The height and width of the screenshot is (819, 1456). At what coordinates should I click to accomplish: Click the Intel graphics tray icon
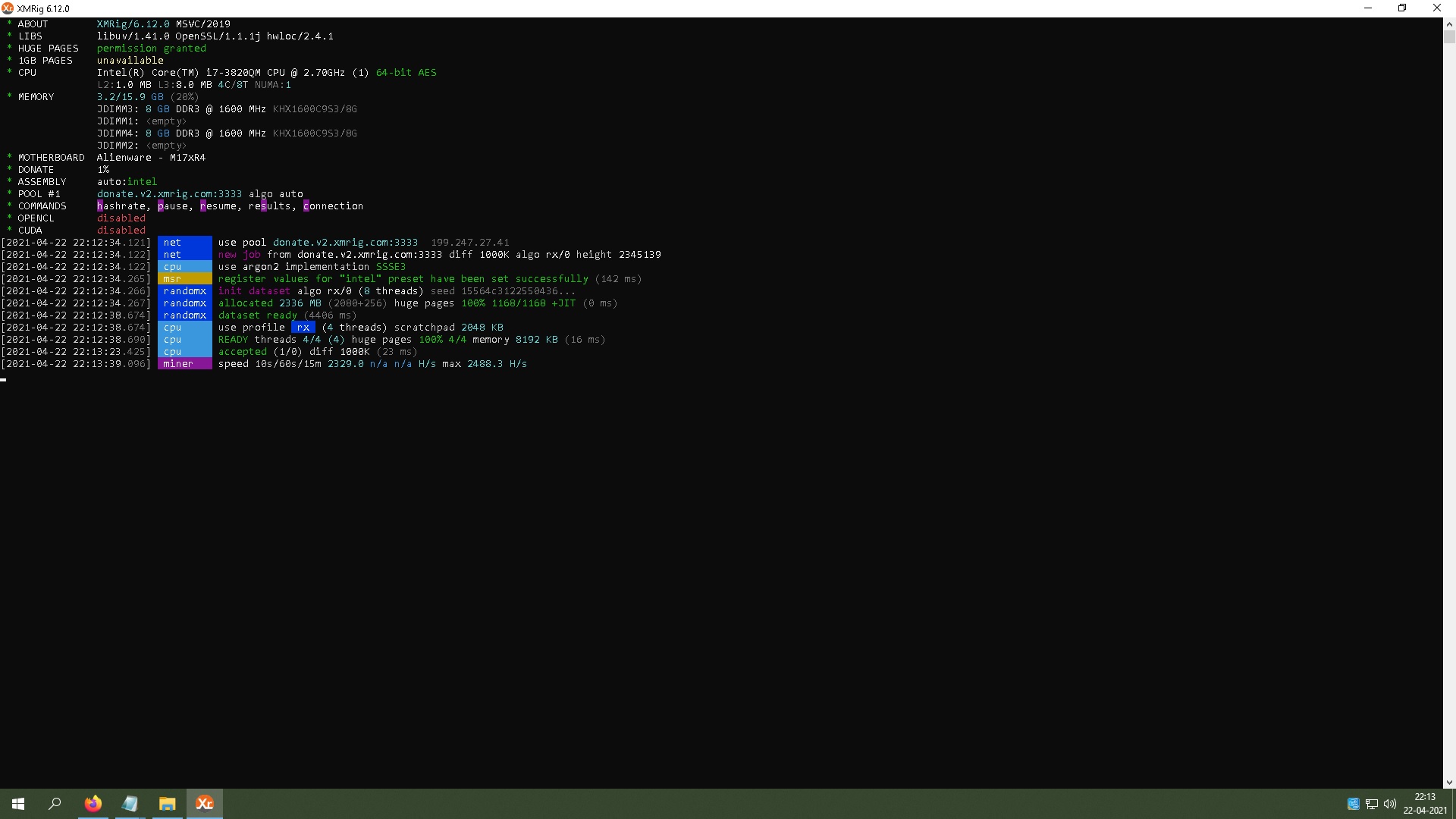click(x=1353, y=804)
